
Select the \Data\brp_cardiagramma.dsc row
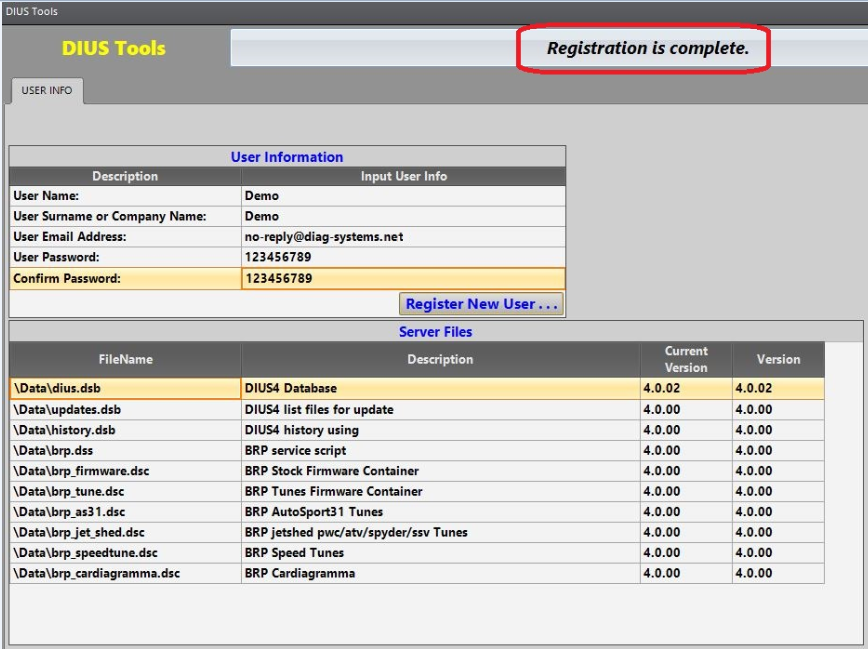[125, 573]
